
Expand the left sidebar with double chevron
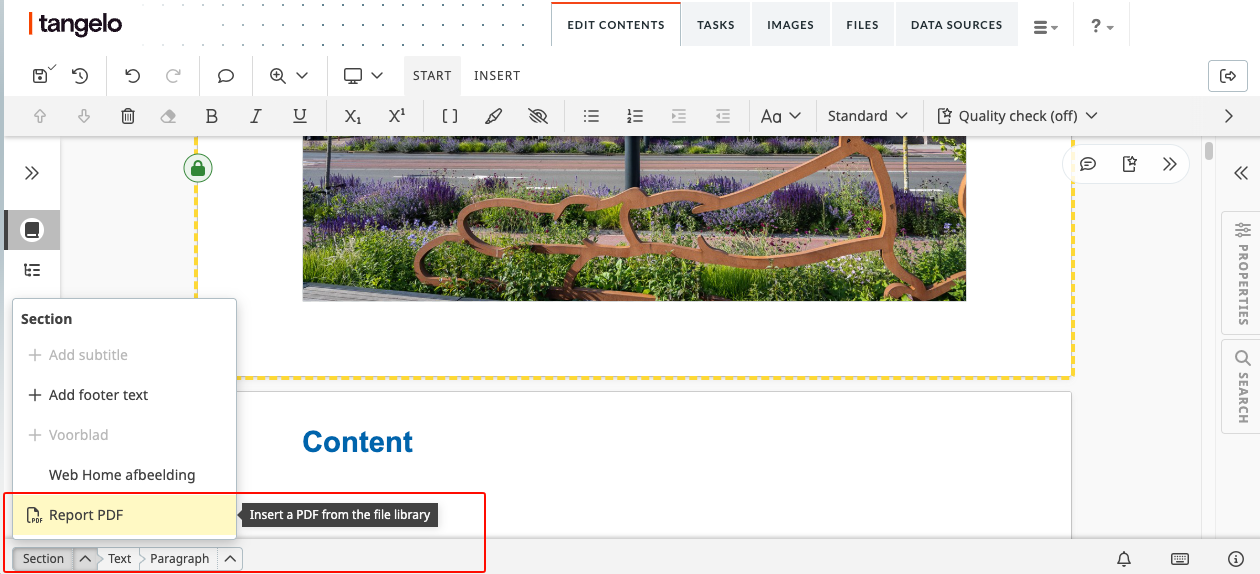(32, 173)
